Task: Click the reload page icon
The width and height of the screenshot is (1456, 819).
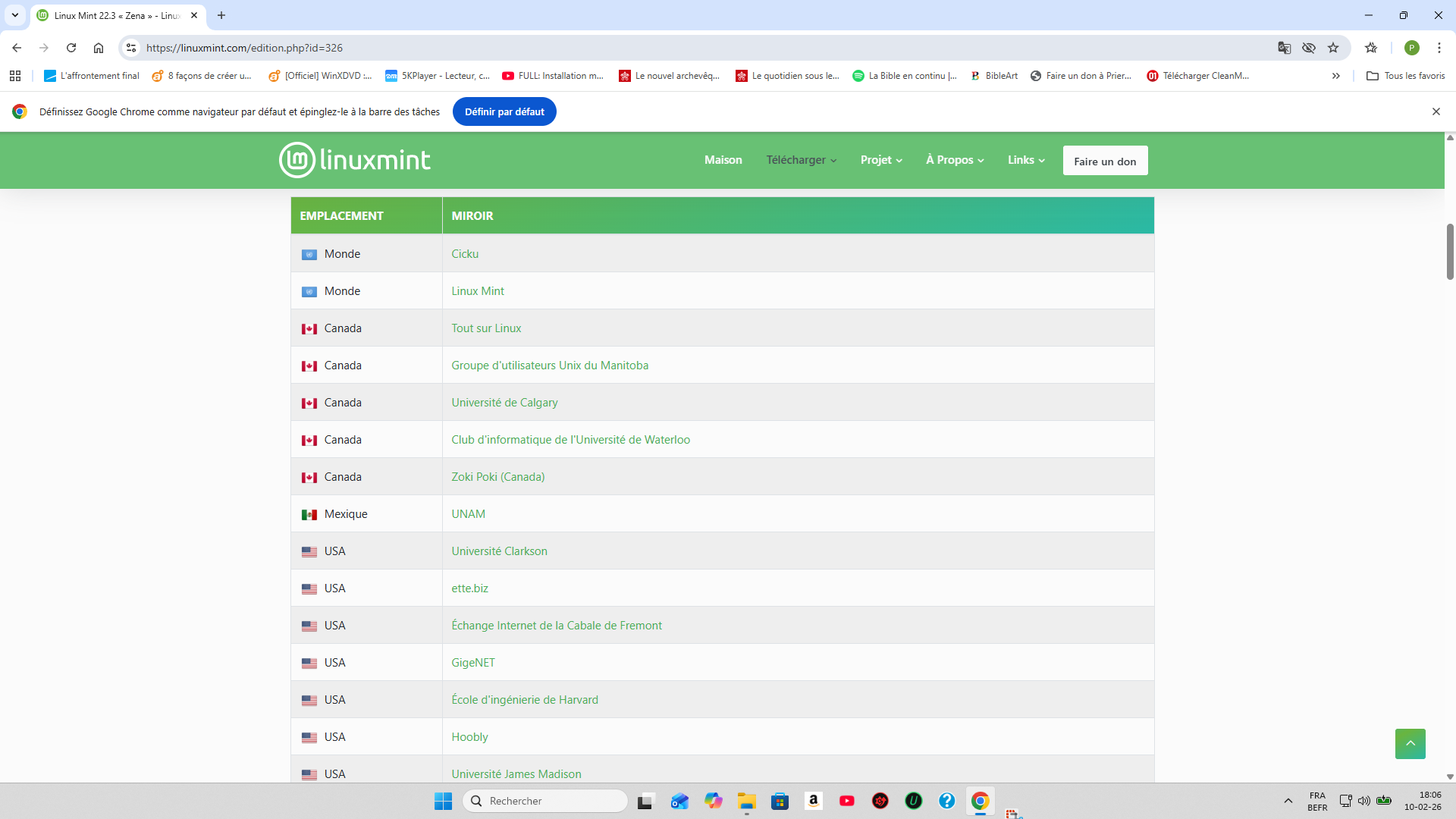Action: click(x=71, y=48)
